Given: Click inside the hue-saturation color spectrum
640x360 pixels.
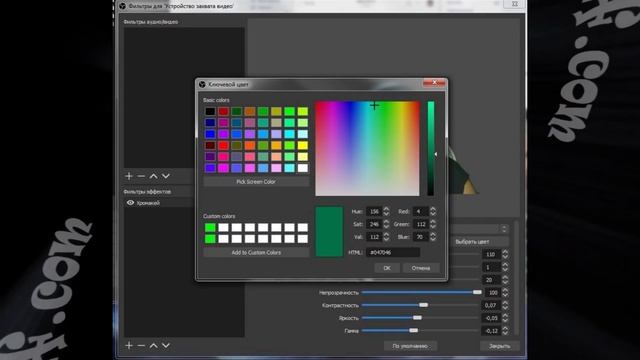Looking at the screenshot, I should pyautogui.click(x=367, y=149).
